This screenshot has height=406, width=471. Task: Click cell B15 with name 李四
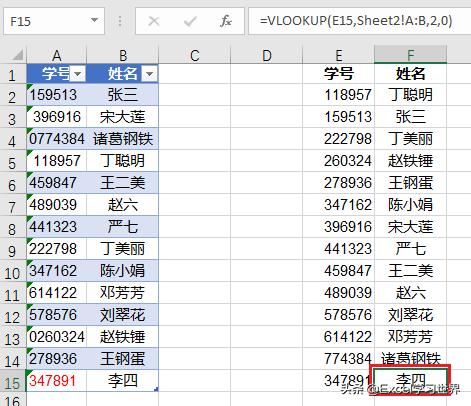(123, 381)
